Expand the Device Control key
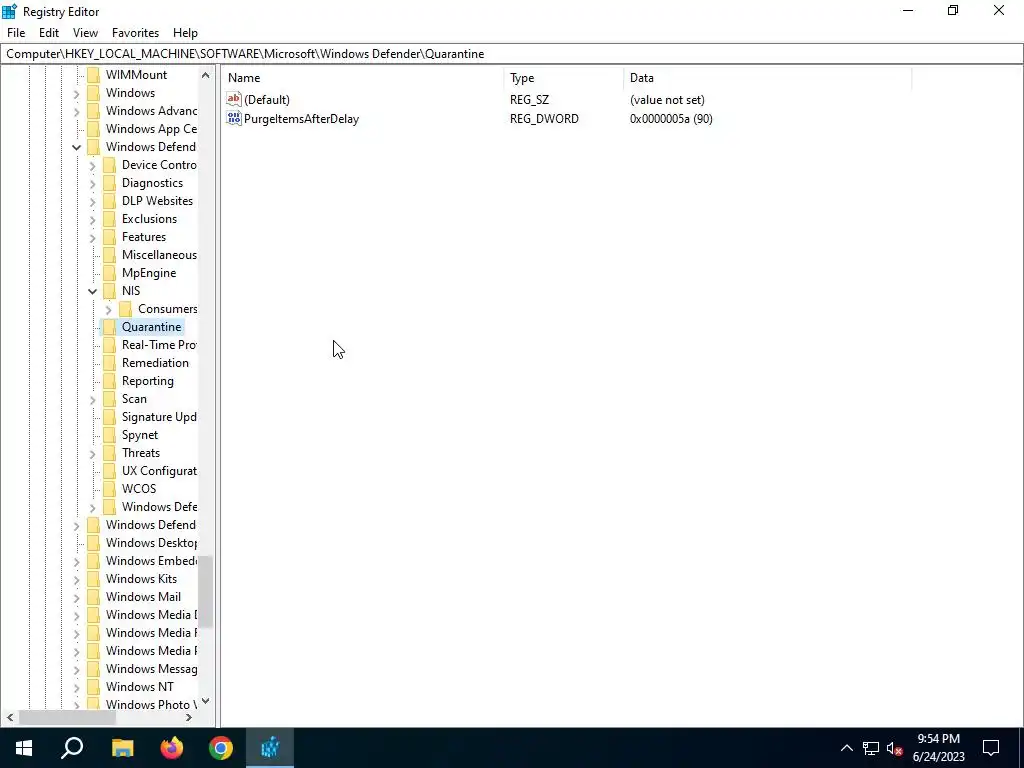Image resolution: width=1024 pixels, height=768 pixels. (x=92, y=165)
